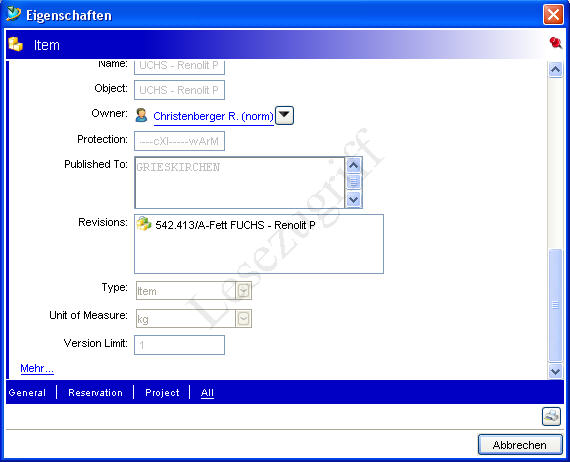Click the Published To scrollbar thumb

click(353, 182)
